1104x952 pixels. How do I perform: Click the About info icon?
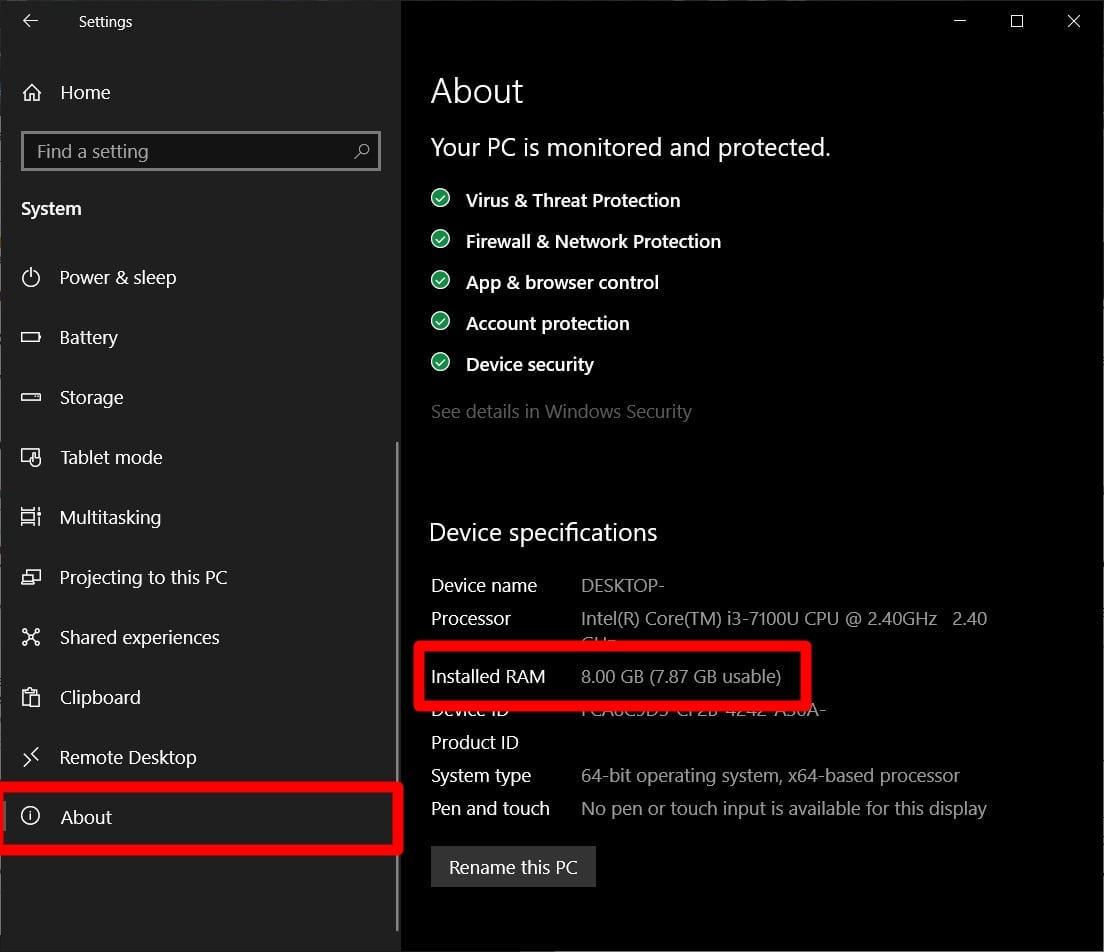pos(30,816)
